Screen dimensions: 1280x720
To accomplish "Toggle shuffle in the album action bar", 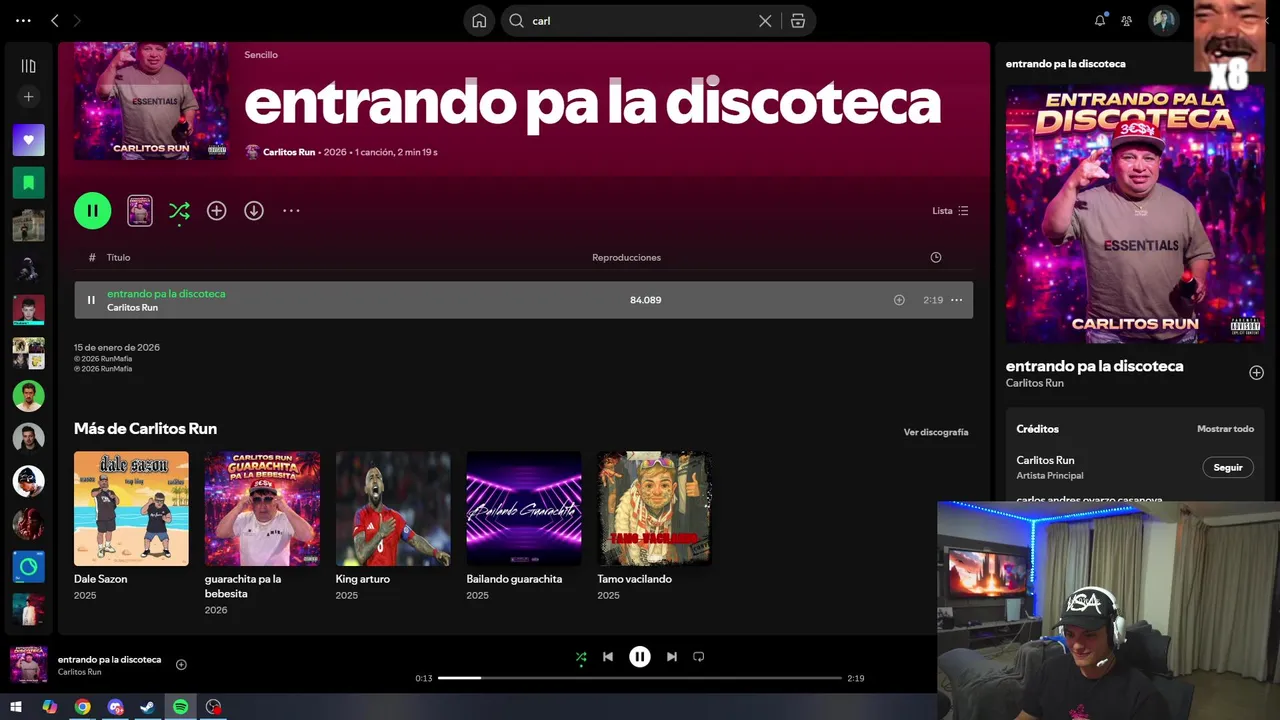I will tap(179, 210).
